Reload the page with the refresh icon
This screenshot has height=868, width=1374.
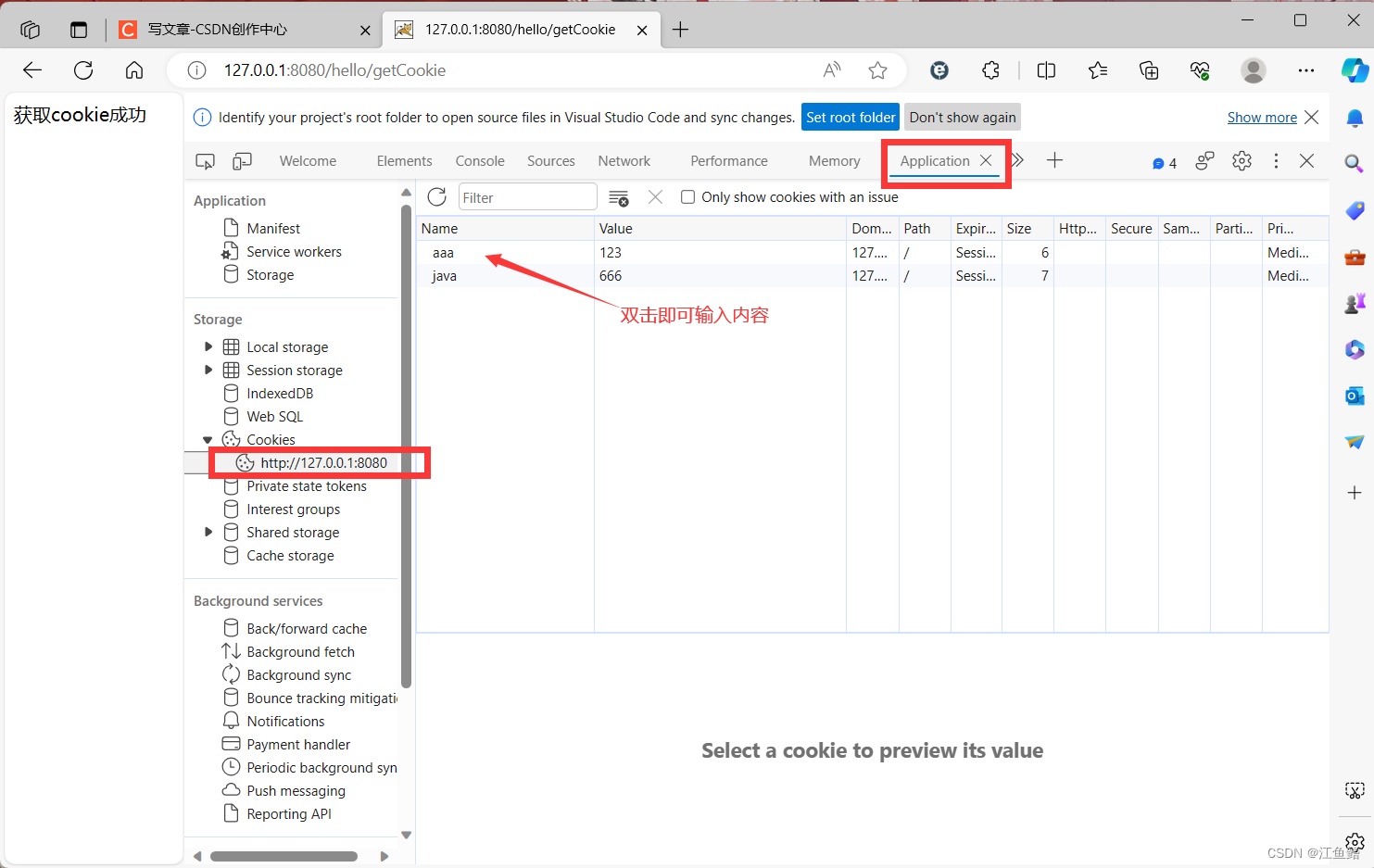[x=83, y=70]
